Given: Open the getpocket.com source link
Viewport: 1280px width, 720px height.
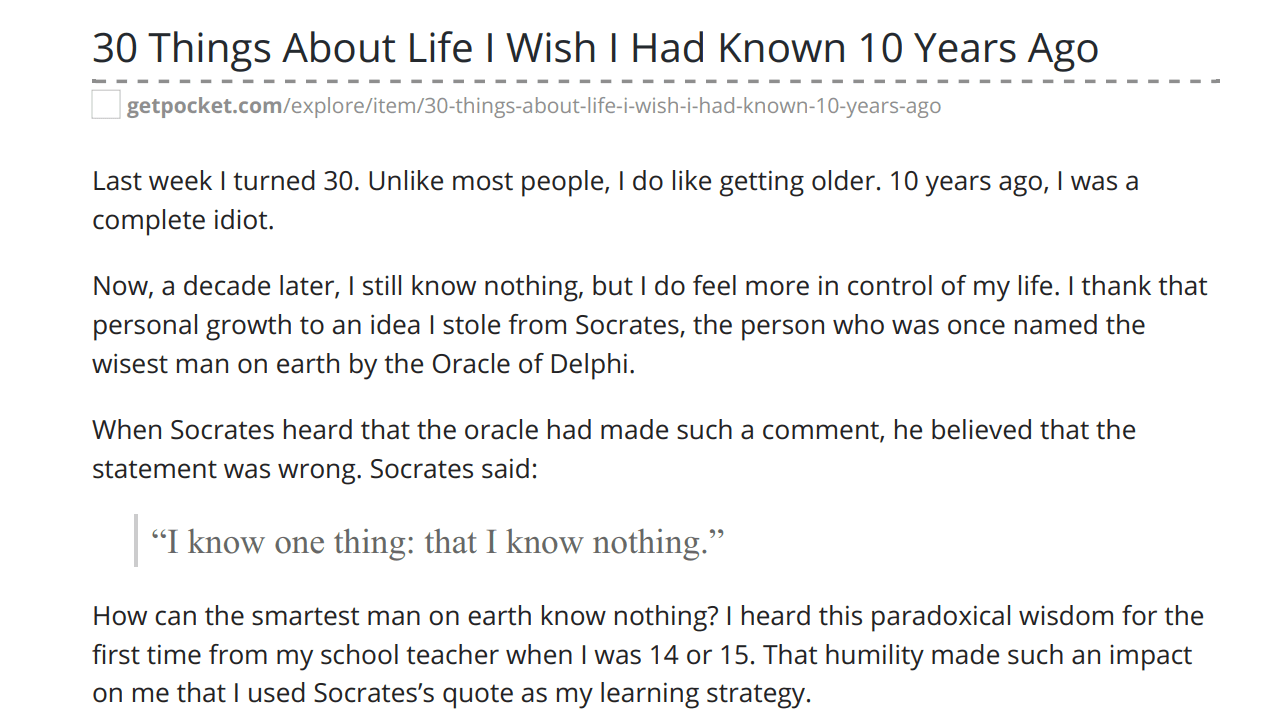Looking at the screenshot, I should [533, 105].
